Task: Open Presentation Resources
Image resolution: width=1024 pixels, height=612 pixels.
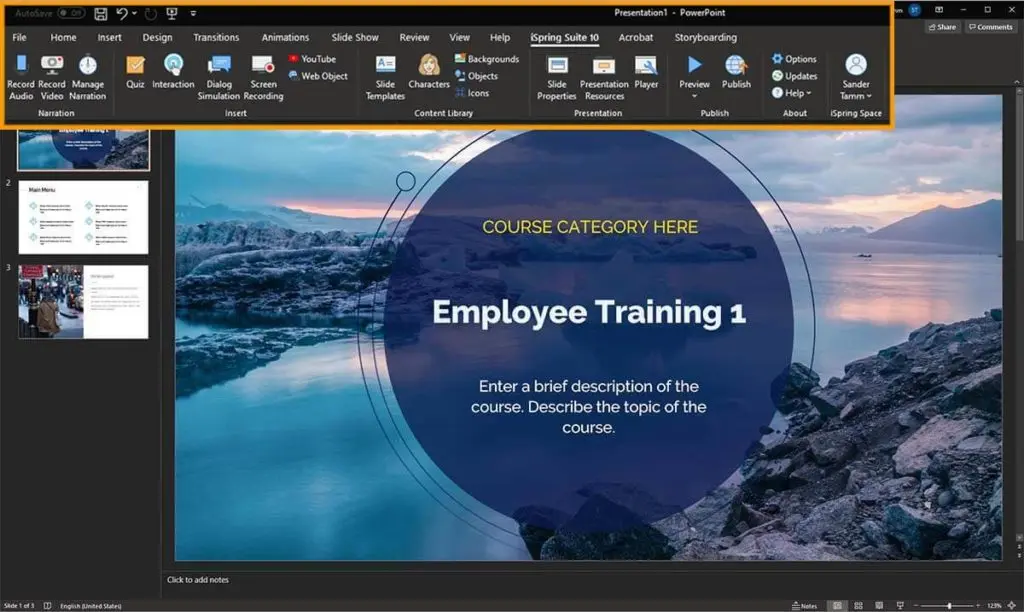Action: (604, 78)
